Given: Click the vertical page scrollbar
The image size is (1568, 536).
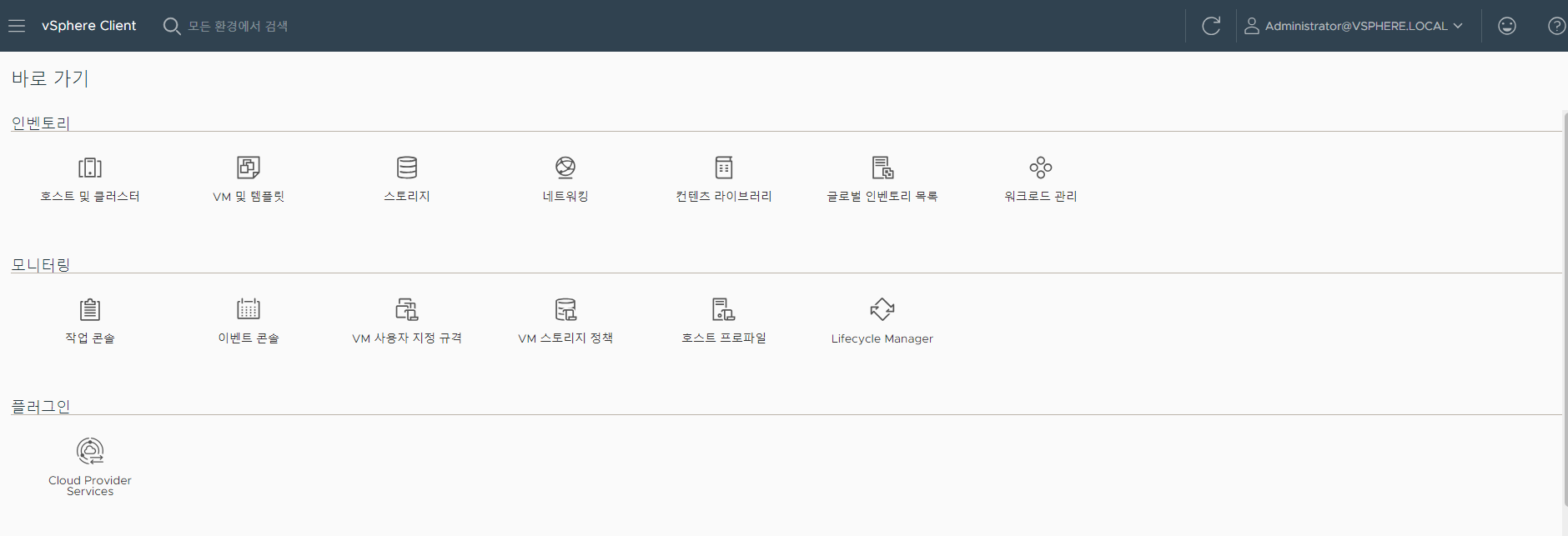Looking at the screenshot, I should pyautogui.click(x=1565, y=308).
